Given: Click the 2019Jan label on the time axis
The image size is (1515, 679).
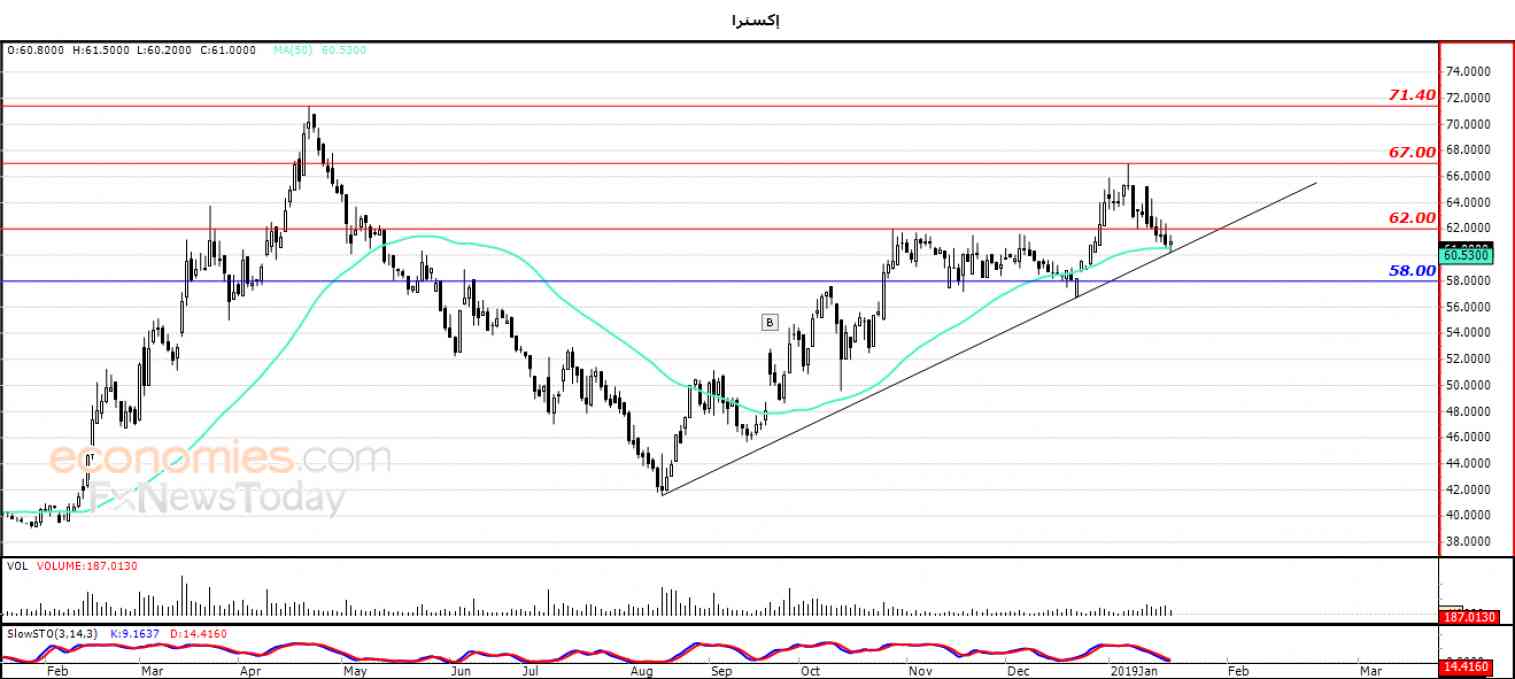Looking at the screenshot, I should pos(1133,671).
